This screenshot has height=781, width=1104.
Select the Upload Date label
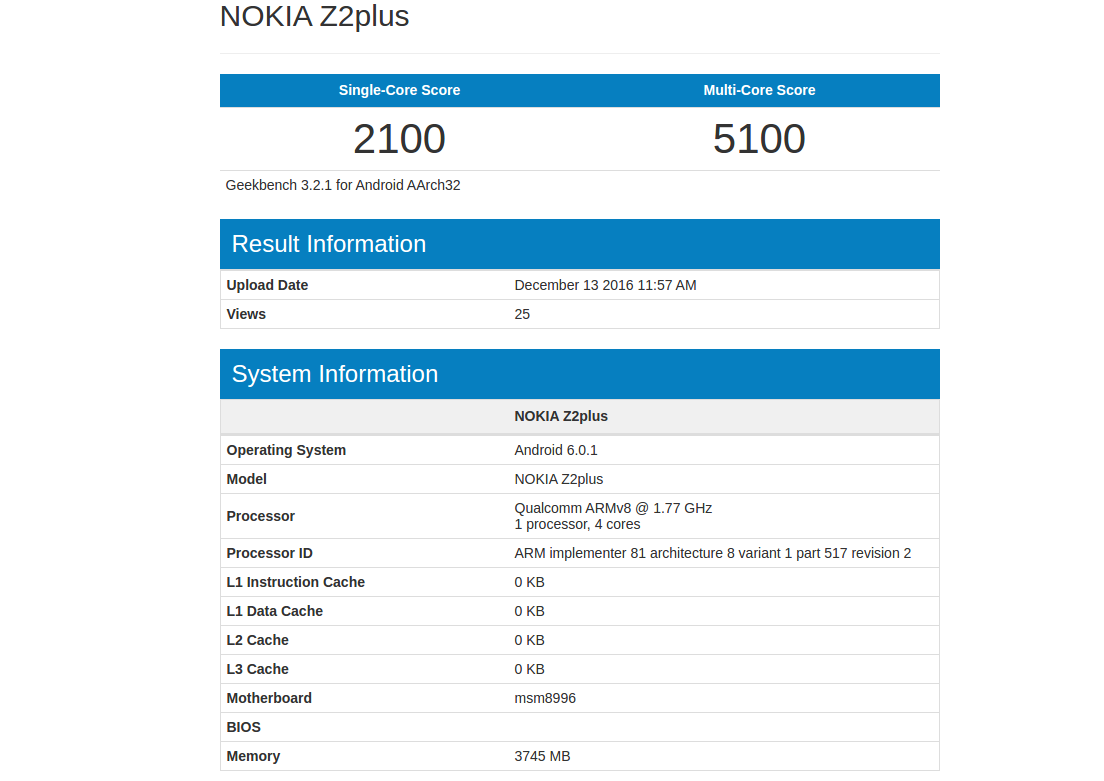[267, 285]
